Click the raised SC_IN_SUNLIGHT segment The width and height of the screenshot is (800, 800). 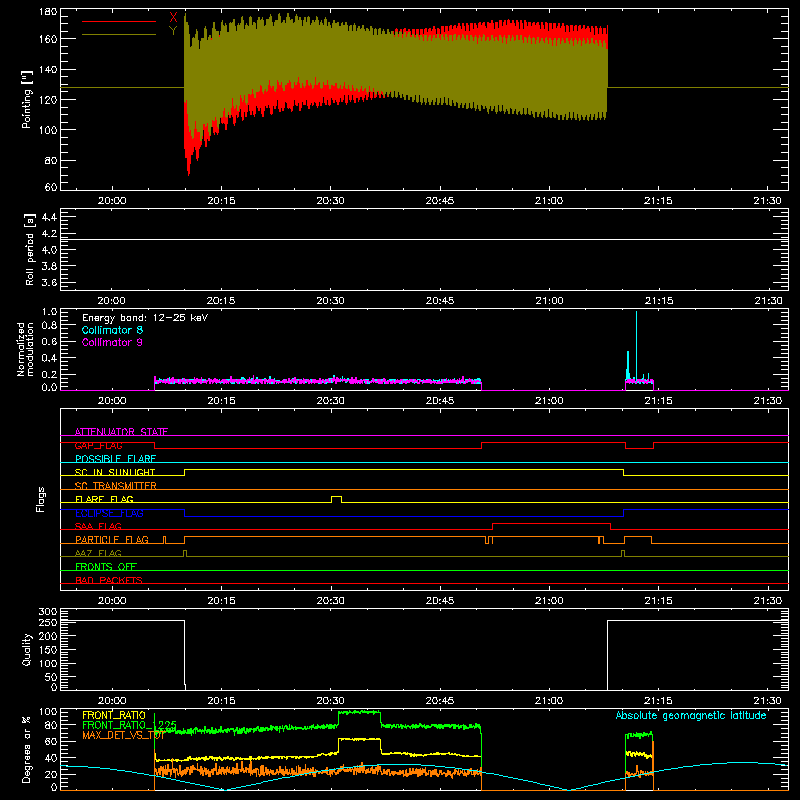coord(404,470)
